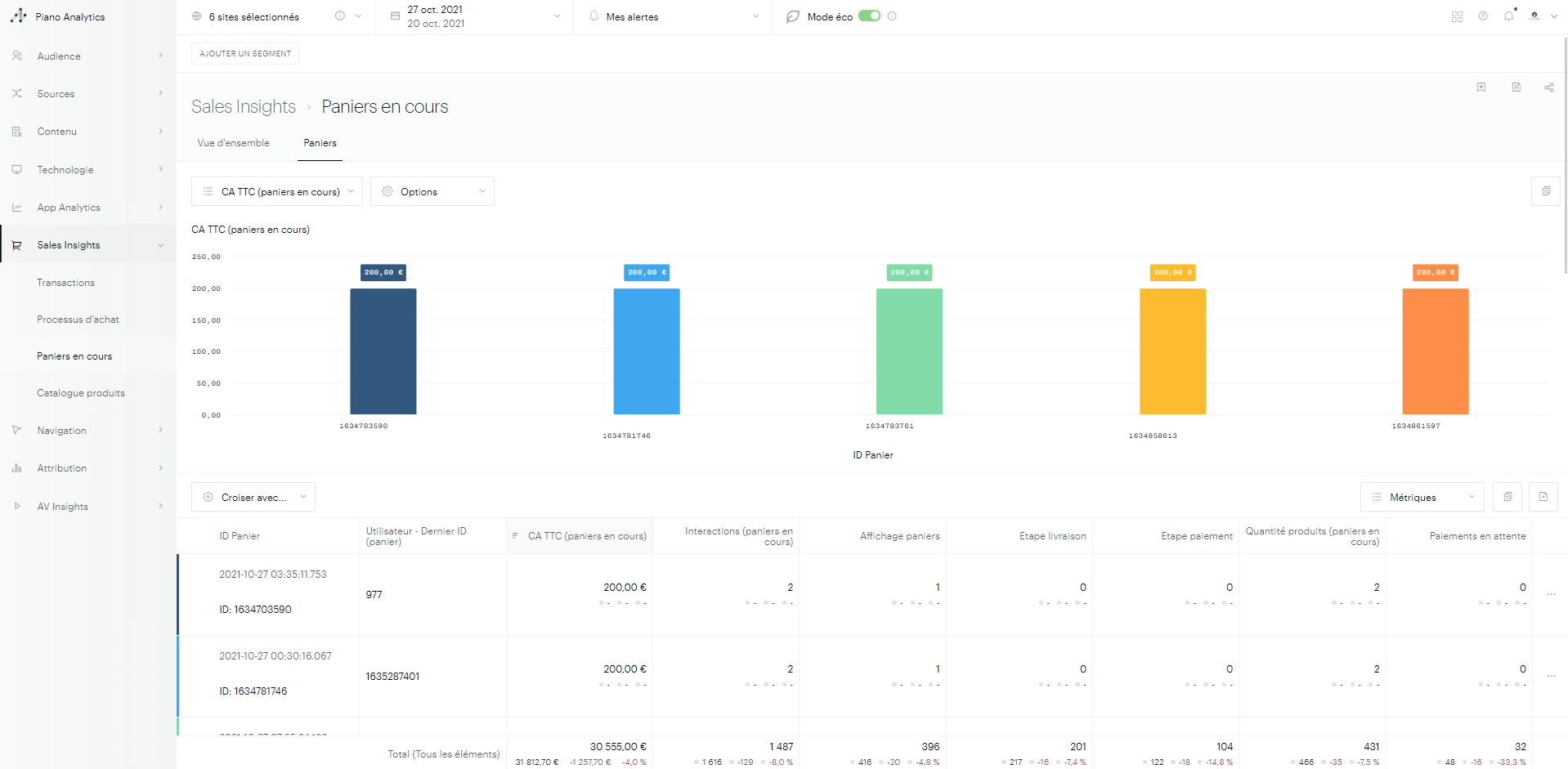Screen dimensions: 1568x769
Task: Open the apps grid icon
Action: tap(1457, 16)
